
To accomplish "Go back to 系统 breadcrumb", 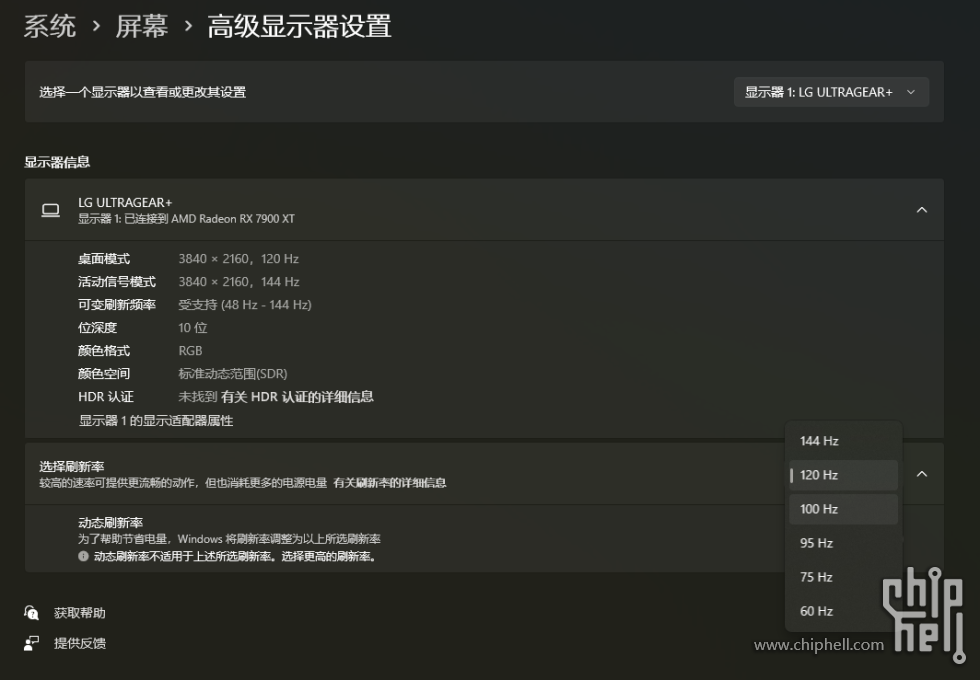I will click(x=49, y=27).
